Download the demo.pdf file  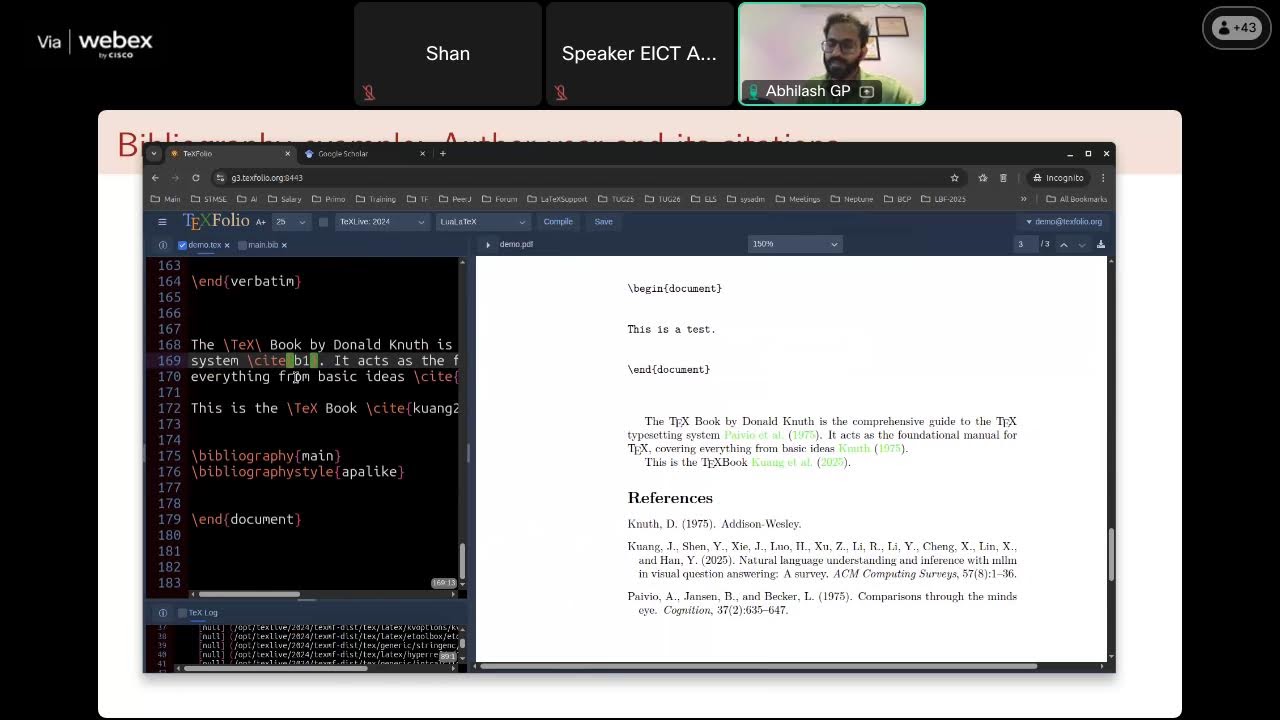point(1101,244)
